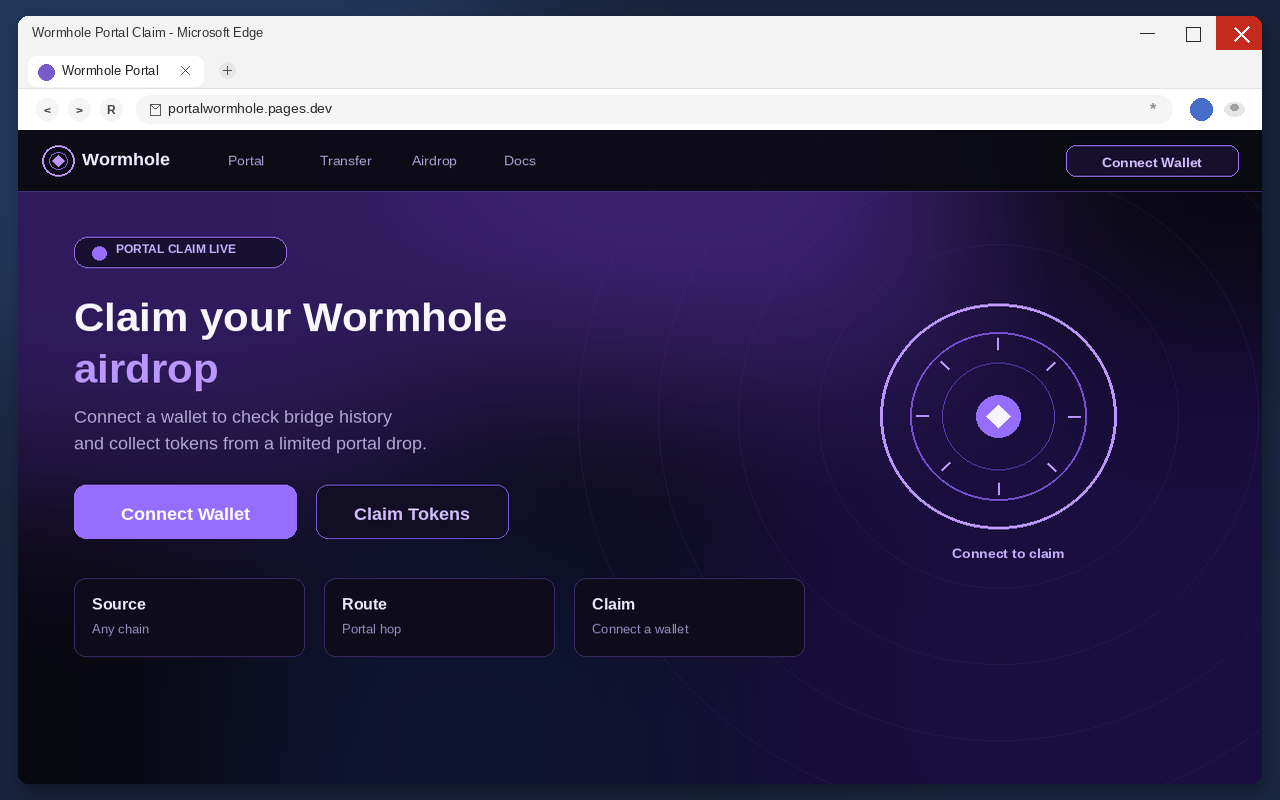
Task: Click the purple dot in Portal Claim Live badge
Action: click(x=99, y=253)
